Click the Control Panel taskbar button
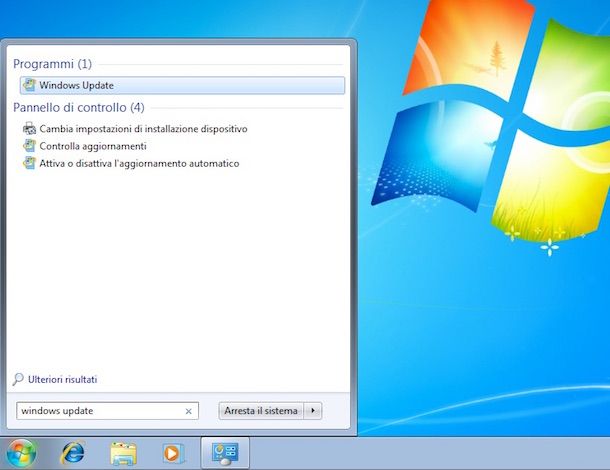This screenshot has height=470, width=610. click(x=225, y=454)
